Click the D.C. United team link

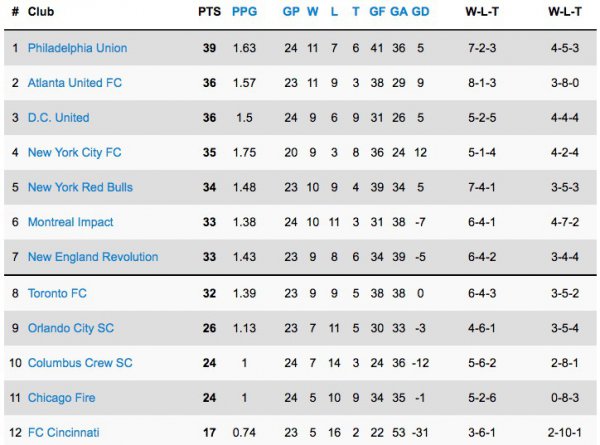tap(58, 118)
